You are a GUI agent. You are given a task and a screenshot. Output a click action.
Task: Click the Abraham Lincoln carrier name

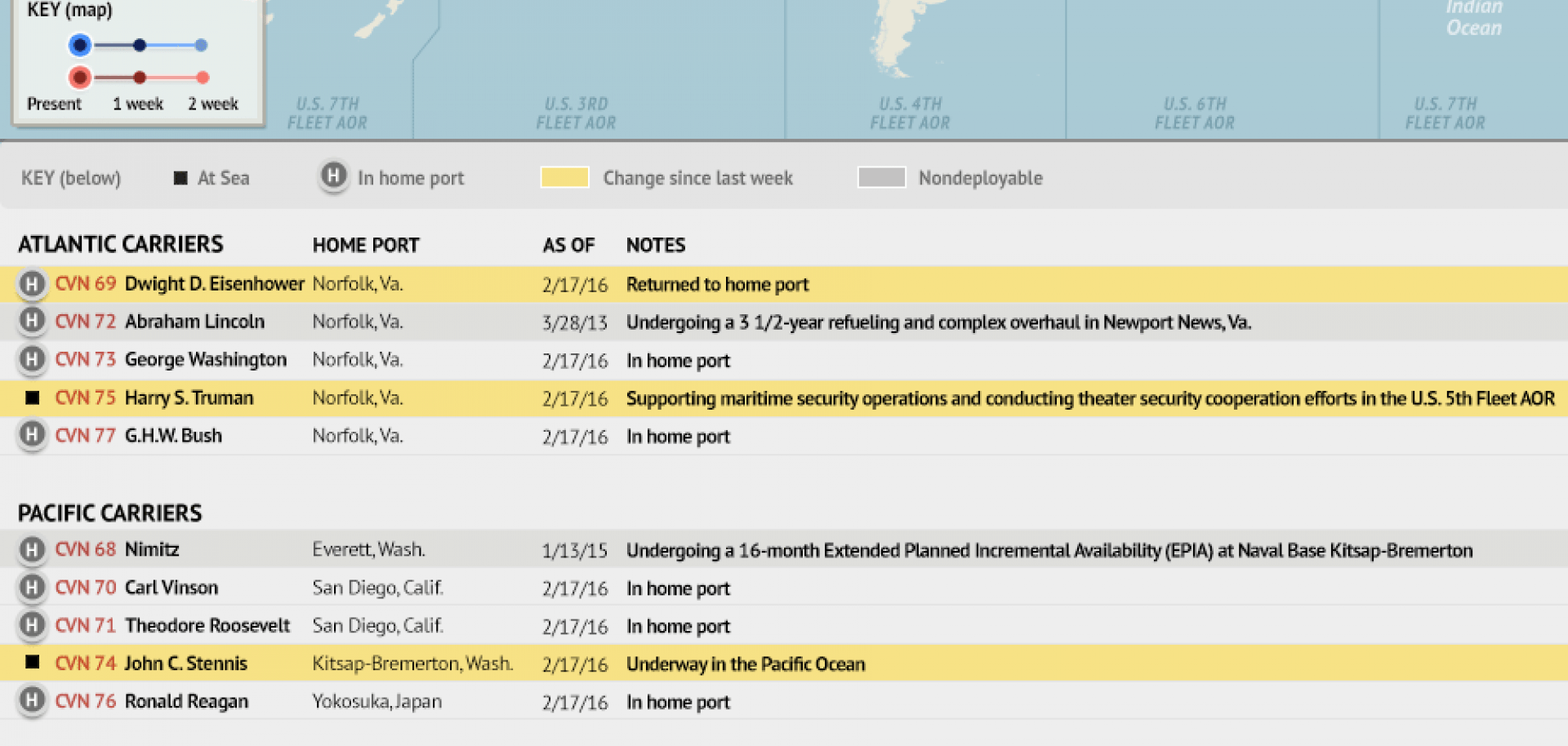pos(194,322)
